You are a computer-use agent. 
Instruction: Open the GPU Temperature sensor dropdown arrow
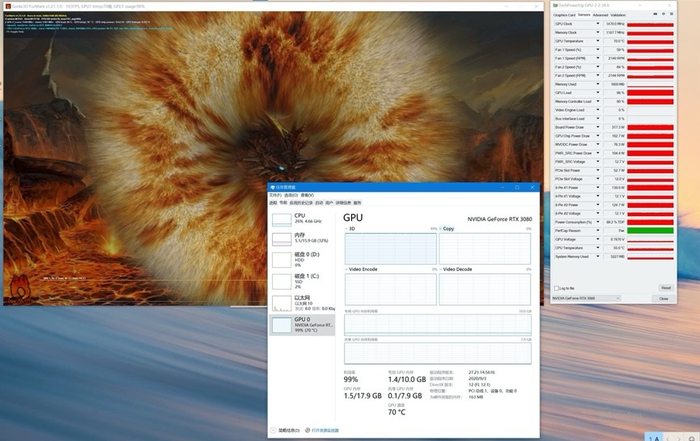(x=598, y=41)
